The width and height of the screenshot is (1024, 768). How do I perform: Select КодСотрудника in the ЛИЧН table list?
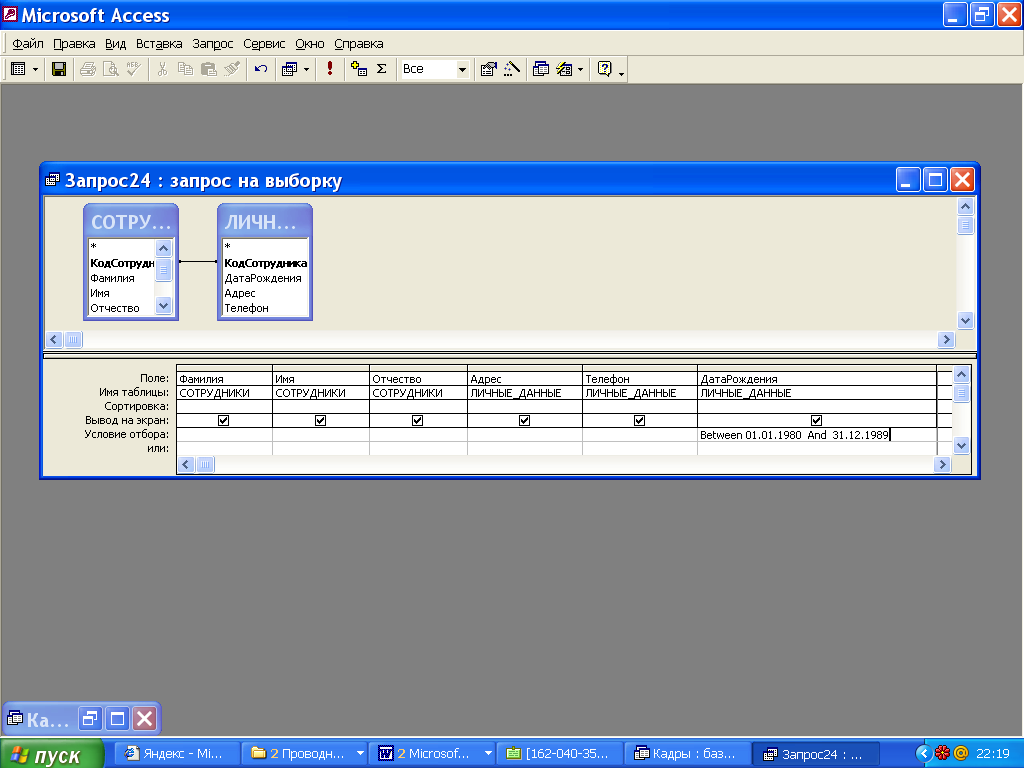click(x=265, y=263)
